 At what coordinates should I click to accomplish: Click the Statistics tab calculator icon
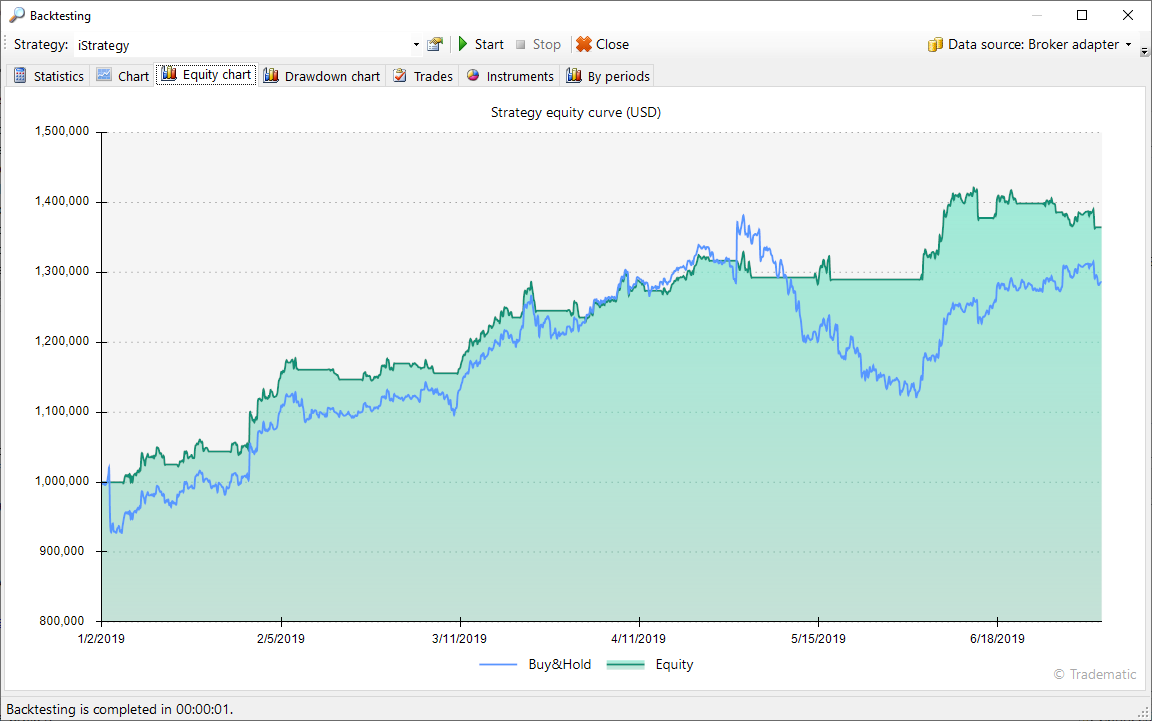(20, 76)
